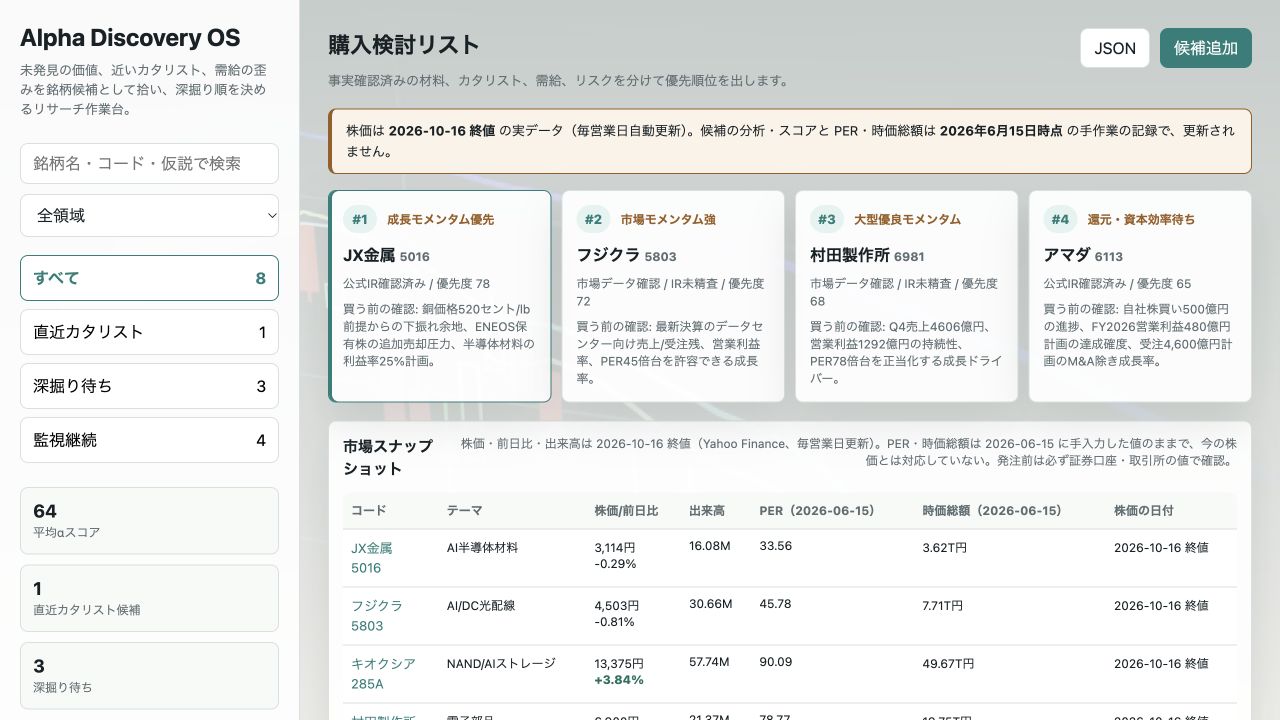Screen dimensions: 1280x720
Task: Click the market cap 49.67T円
Action: coord(948,664)
